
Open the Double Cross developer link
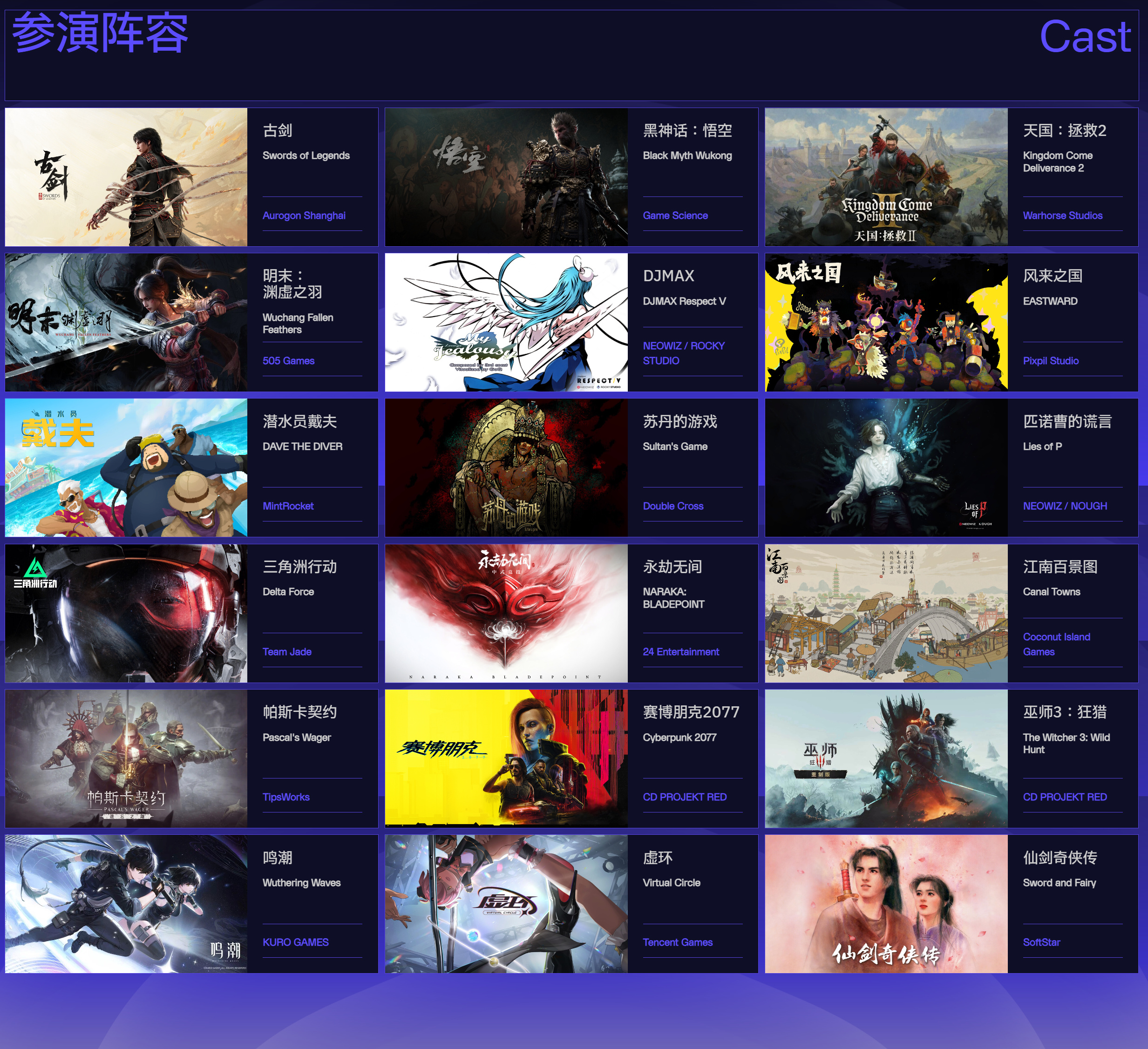pyautogui.click(x=673, y=506)
